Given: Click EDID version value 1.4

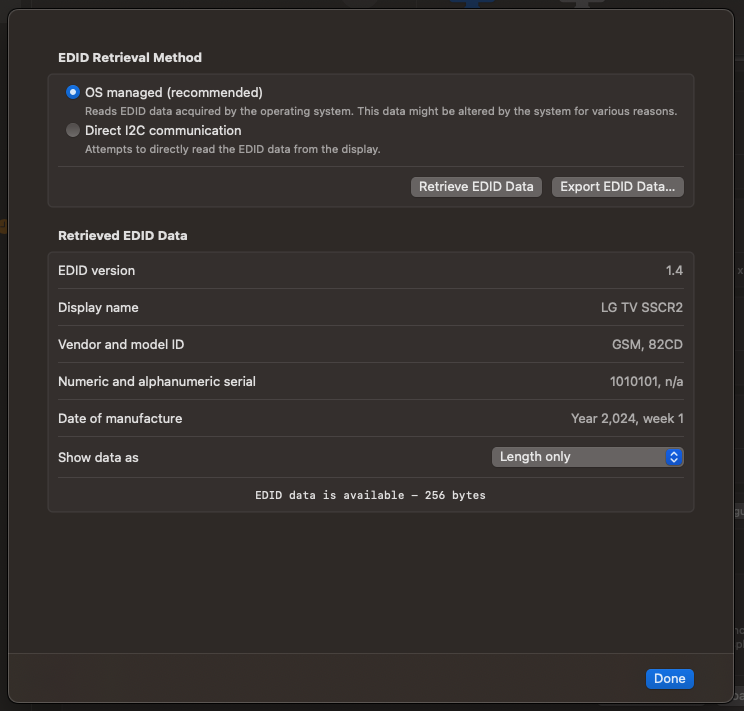Looking at the screenshot, I should tap(674, 271).
